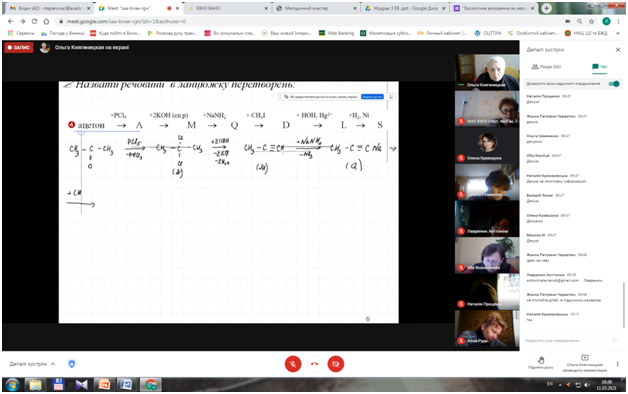Viewport: 628px width, 394px height.
Task: Open the green Chrome profile avatar
Action: tap(606, 21)
